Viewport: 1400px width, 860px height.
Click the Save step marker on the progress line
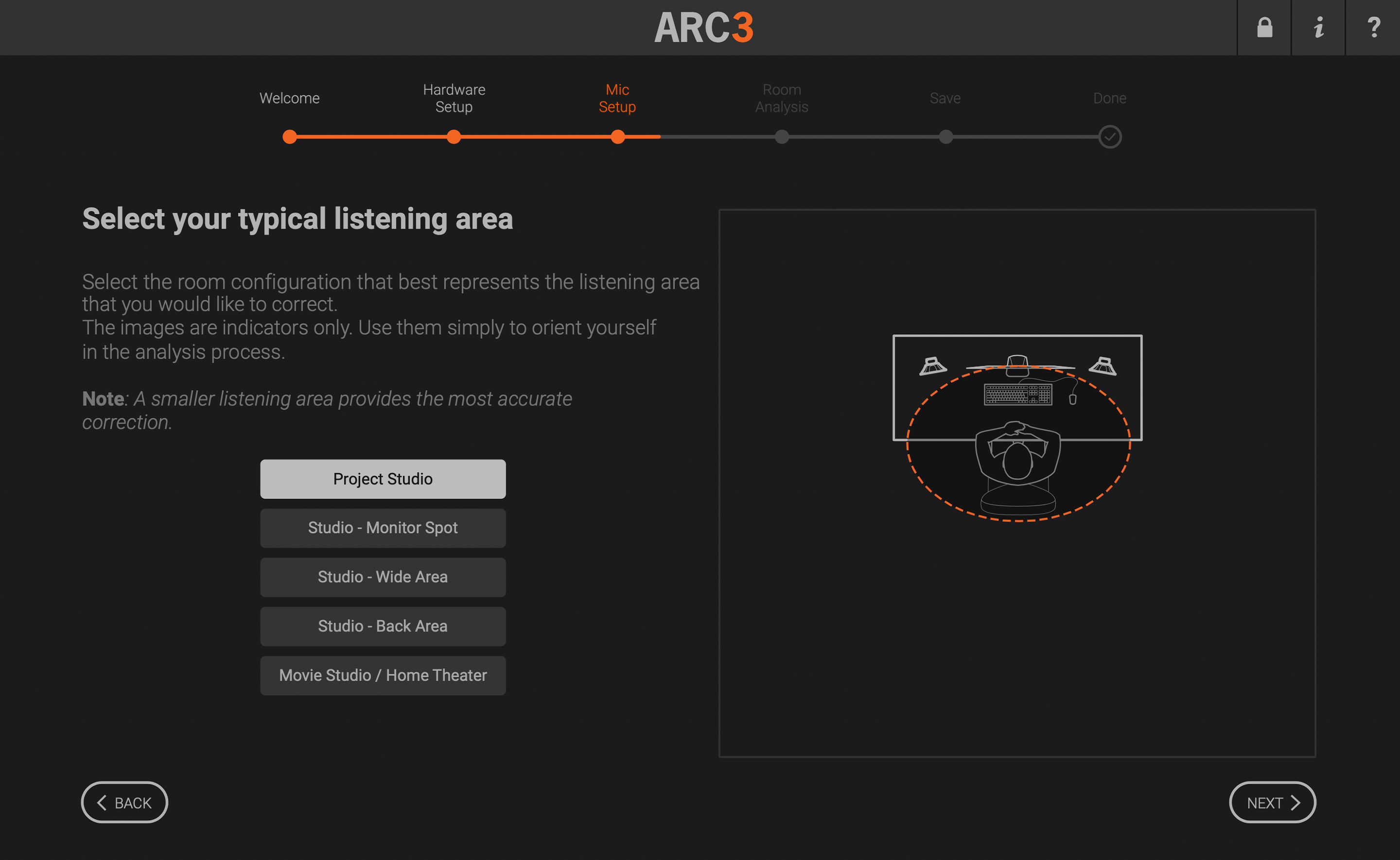[945, 137]
